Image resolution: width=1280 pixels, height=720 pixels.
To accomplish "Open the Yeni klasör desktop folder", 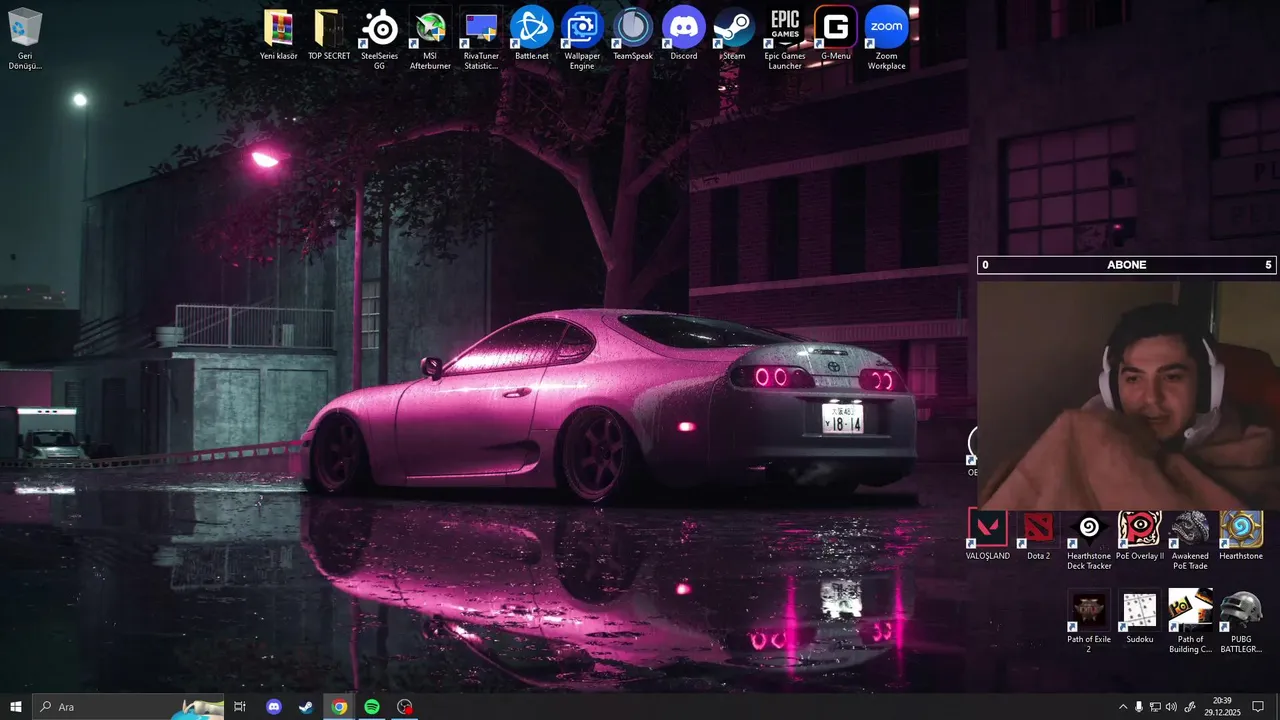I will 279,34.
